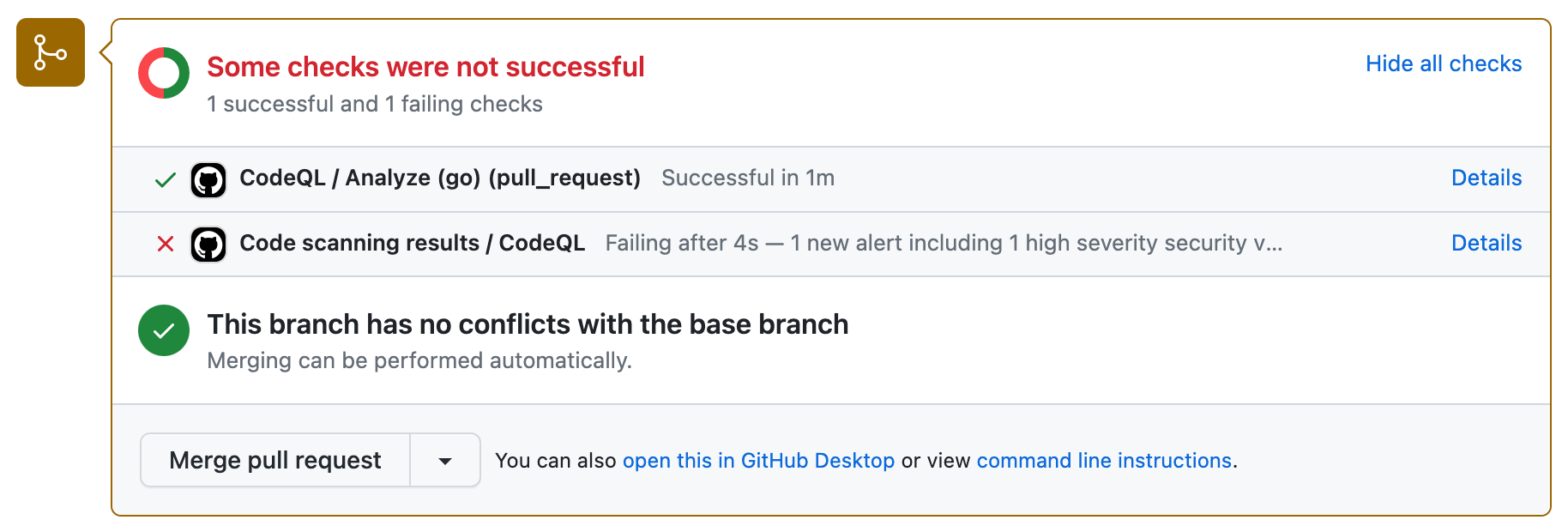Open this pull request in GitHub Desktop
The image size is (1568, 532).
pyautogui.click(x=759, y=460)
